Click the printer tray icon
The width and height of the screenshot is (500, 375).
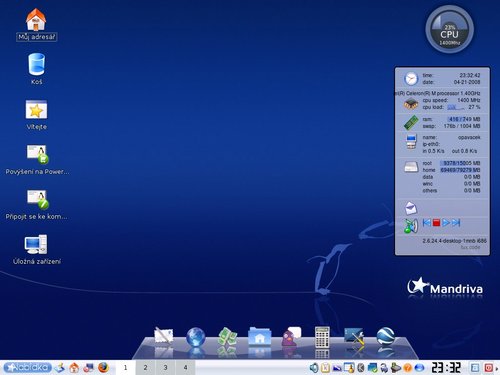coord(396,368)
